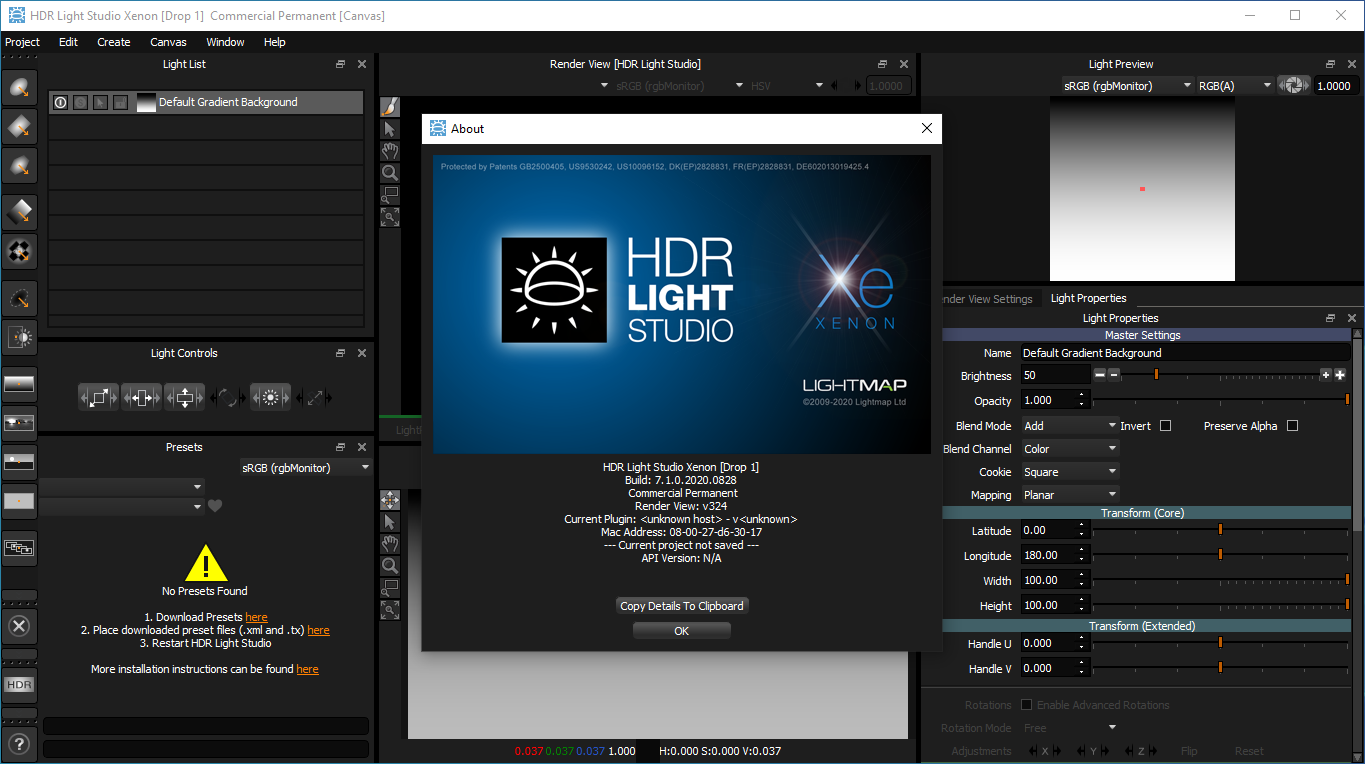Open the Project menu

[x=22, y=42]
